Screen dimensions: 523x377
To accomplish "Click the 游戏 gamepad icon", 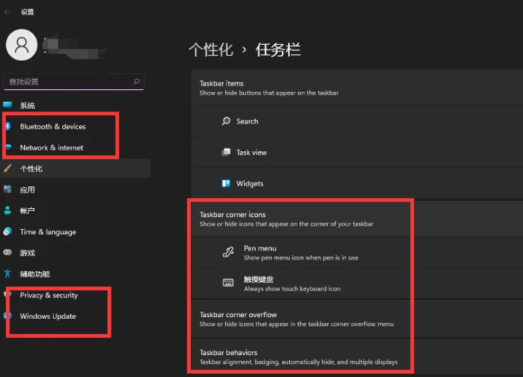I will click(x=7, y=252).
